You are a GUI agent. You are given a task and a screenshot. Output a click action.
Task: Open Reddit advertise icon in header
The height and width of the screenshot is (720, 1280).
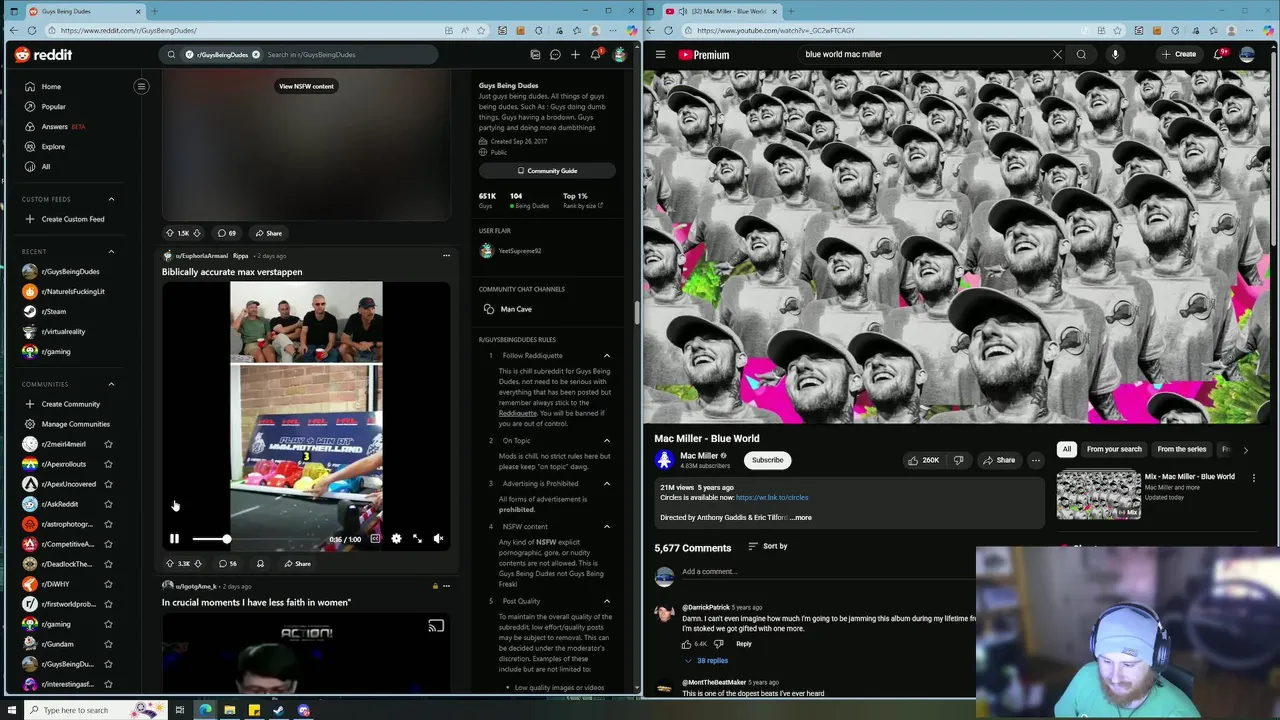coord(535,55)
